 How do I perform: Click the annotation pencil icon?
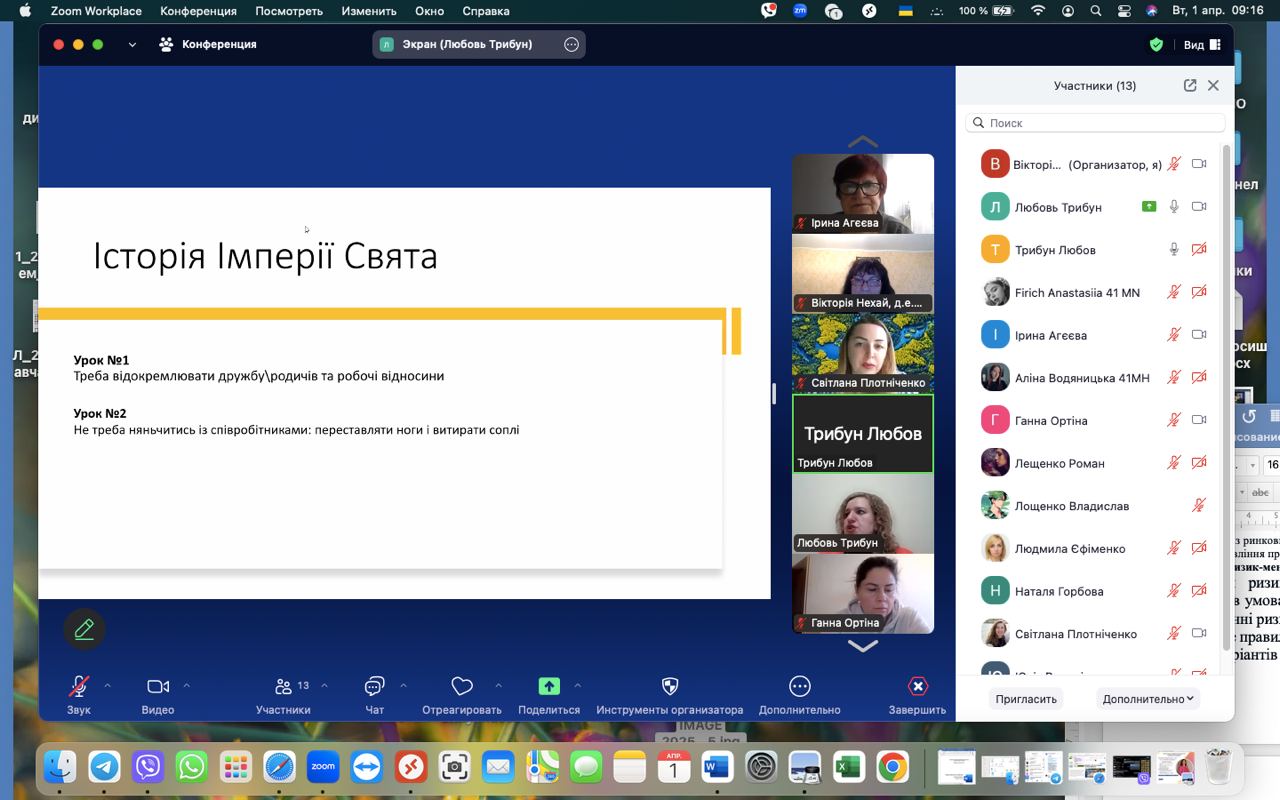[84, 629]
